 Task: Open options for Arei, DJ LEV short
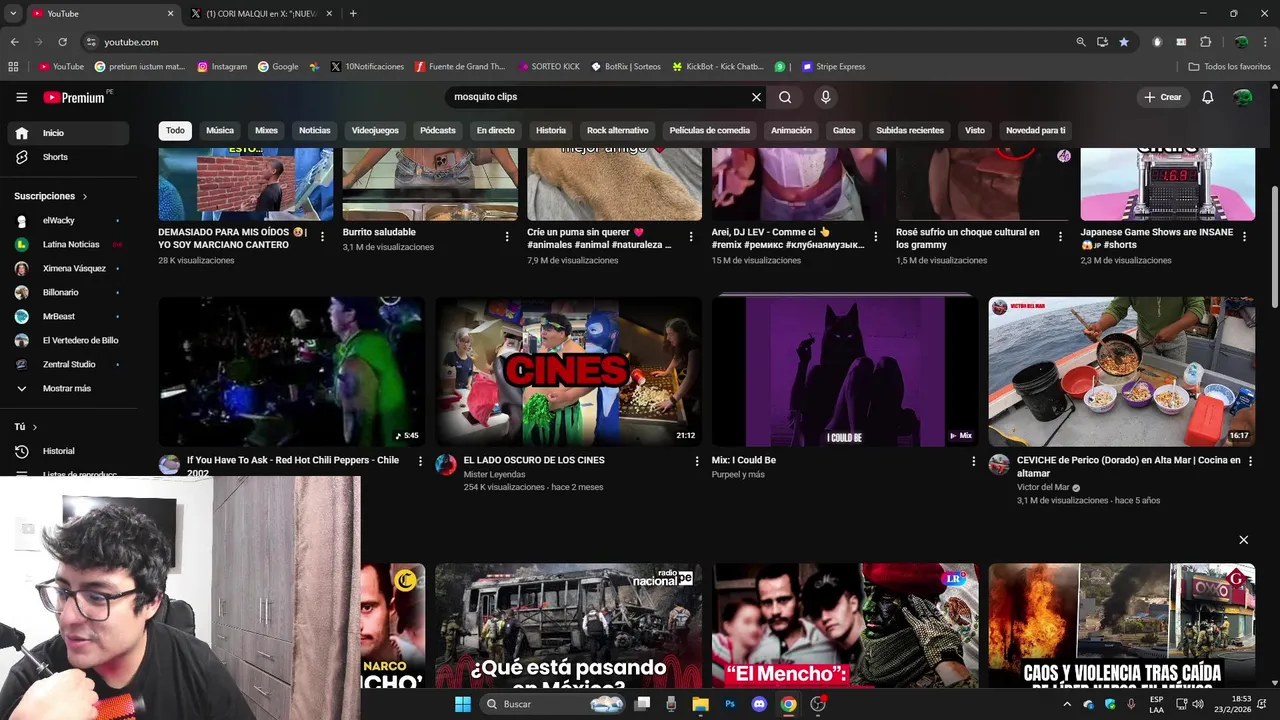pos(876,237)
